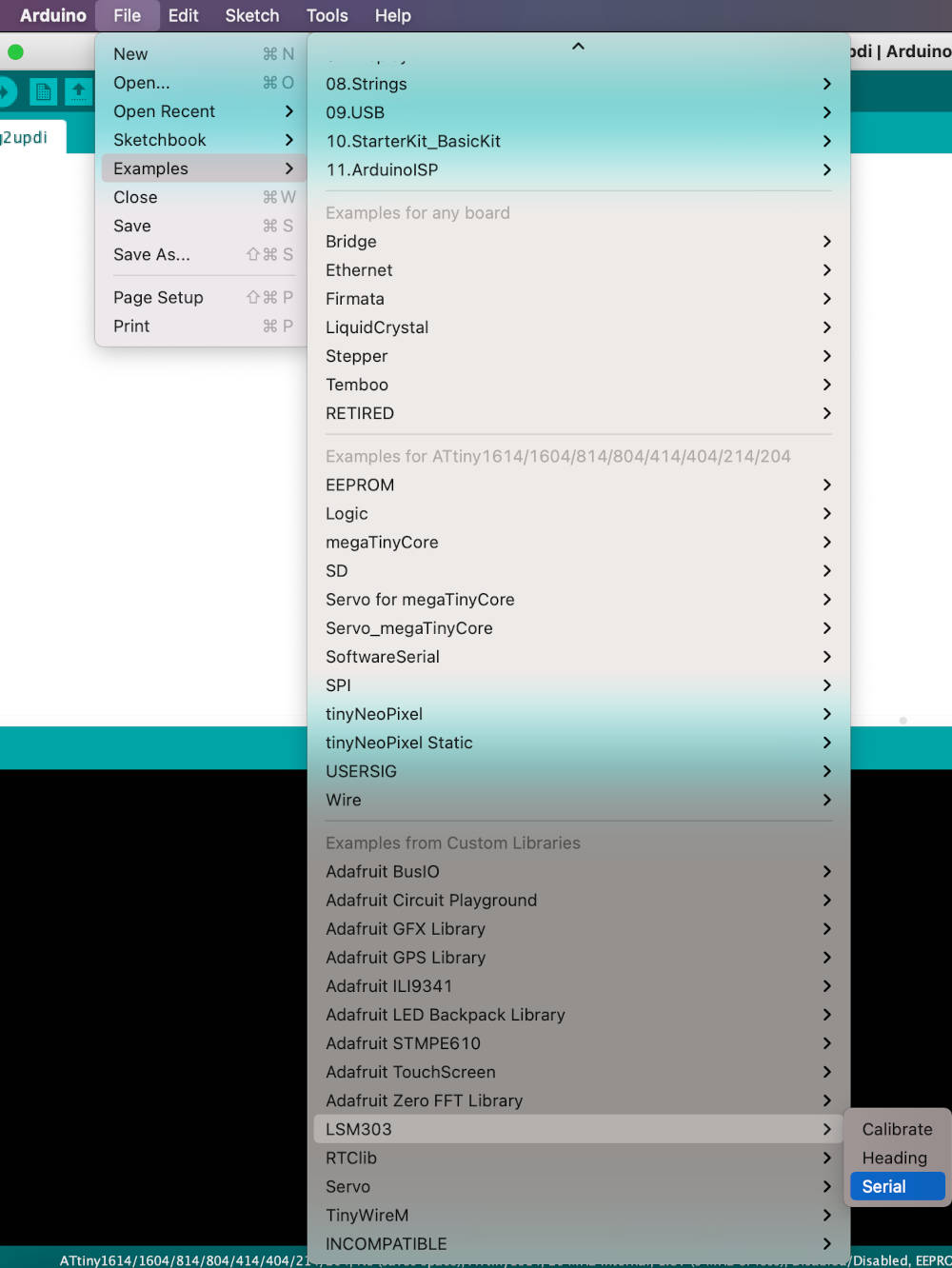The height and width of the screenshot is (1268, 952).
Task: Select the LSM303 examples entry
Action: [578, 1129]
